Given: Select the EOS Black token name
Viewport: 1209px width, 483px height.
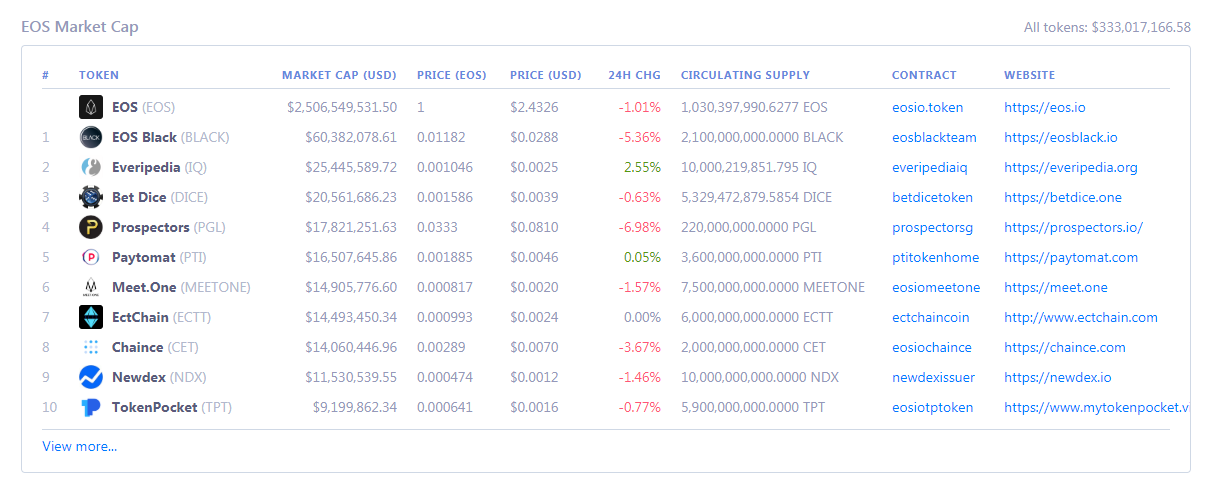Looking at the screenshot, I should click(144, 137).
